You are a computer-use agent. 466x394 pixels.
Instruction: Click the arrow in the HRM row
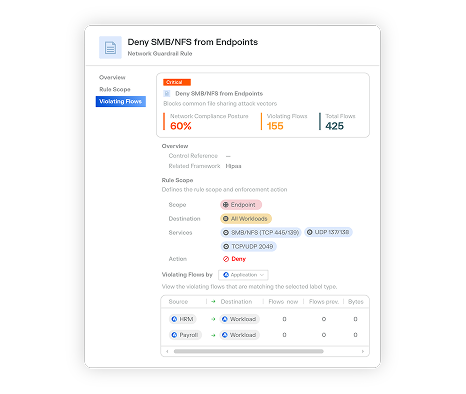[213, 319]
